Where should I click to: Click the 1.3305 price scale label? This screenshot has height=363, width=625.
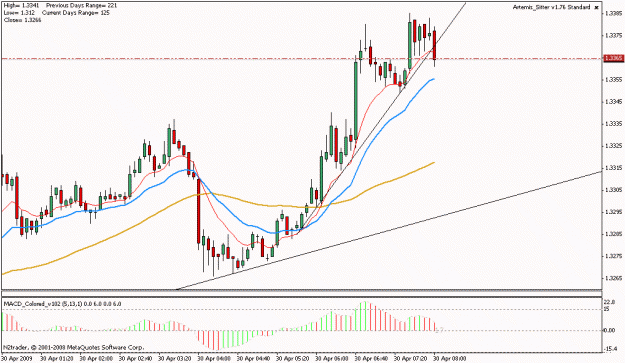613,190
